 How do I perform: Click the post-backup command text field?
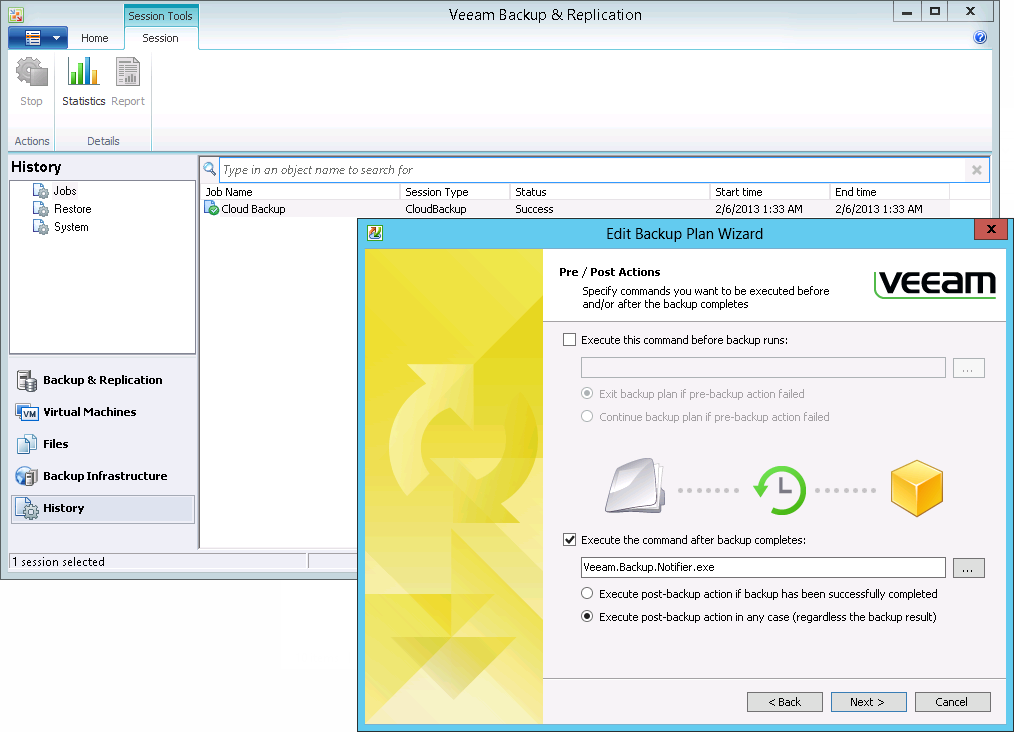(x=763, y=567)
